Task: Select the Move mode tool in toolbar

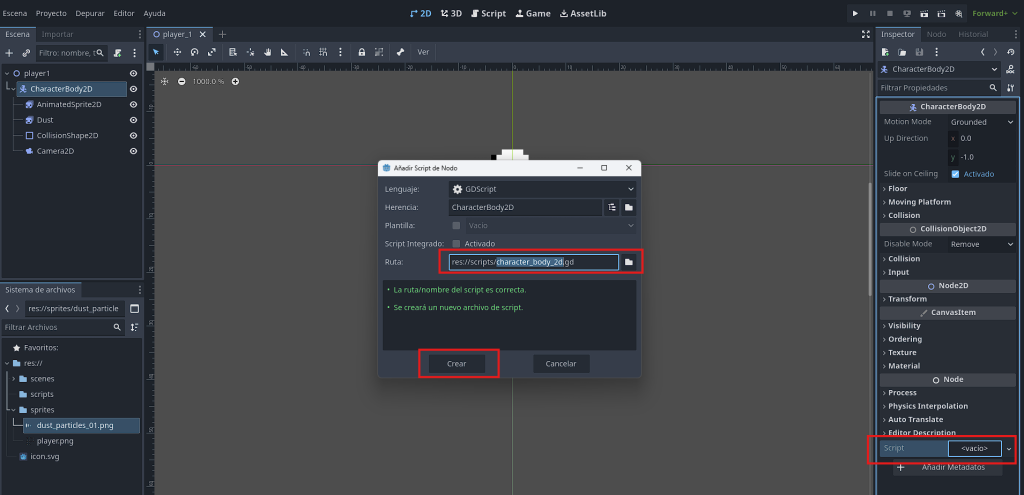Action: pyautogui.click(x=177, y=52)
